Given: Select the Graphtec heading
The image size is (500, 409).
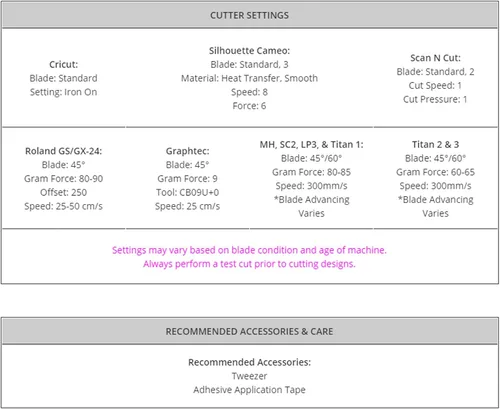Looking at the screenshot, I should pyautogui.click(x=187, y=151).
